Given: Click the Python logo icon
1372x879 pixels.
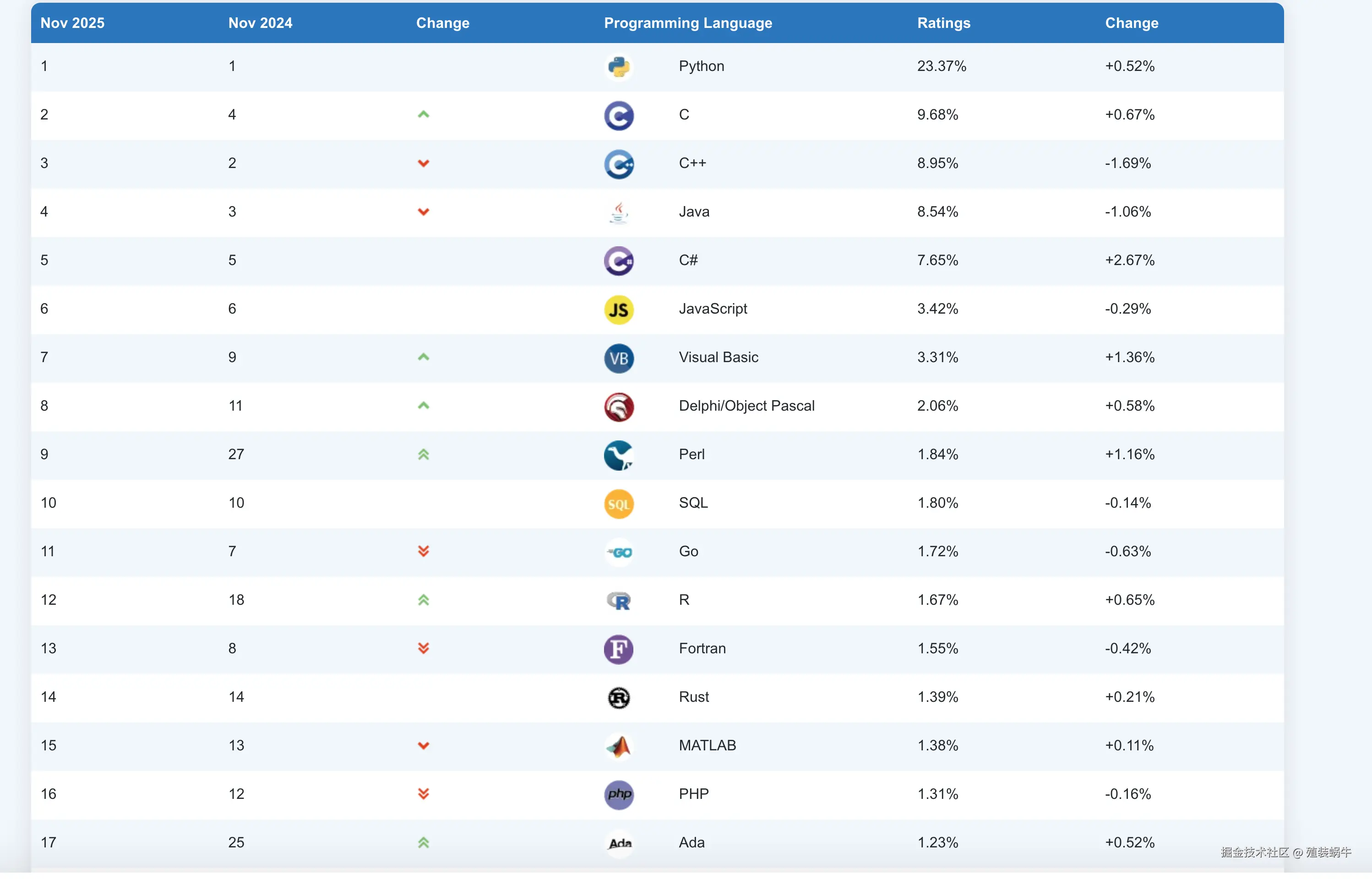Looking at the screenshot, I should point(619,67).
